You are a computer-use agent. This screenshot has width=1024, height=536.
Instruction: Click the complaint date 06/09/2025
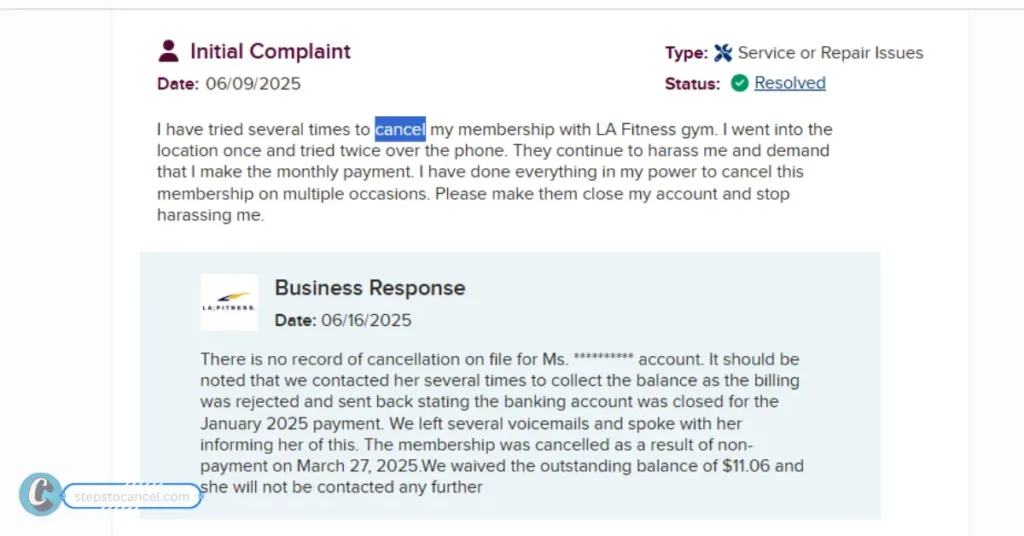click(x=253, y=84)
